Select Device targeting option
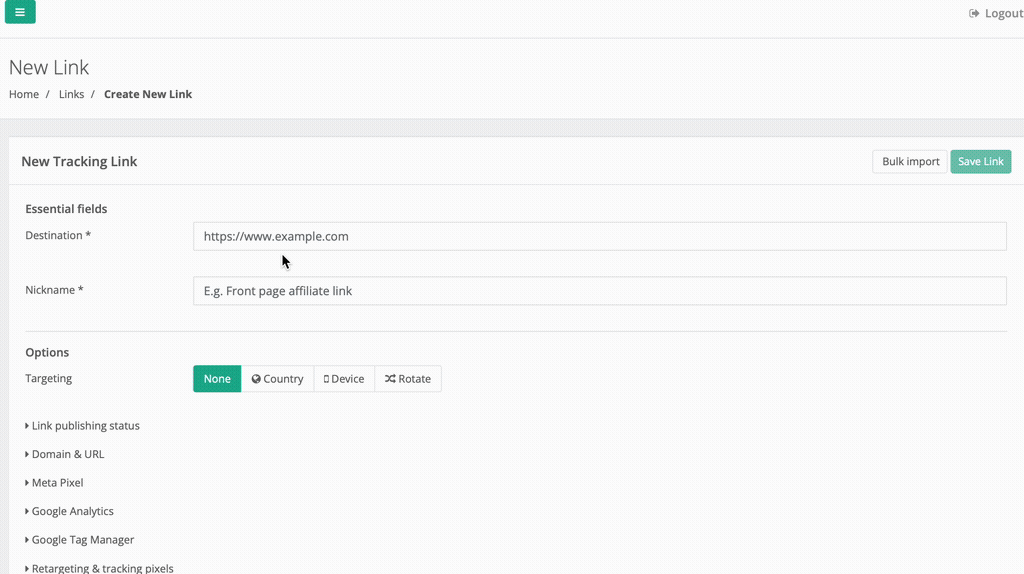The image size is (1024, 574). coord(344,379)
